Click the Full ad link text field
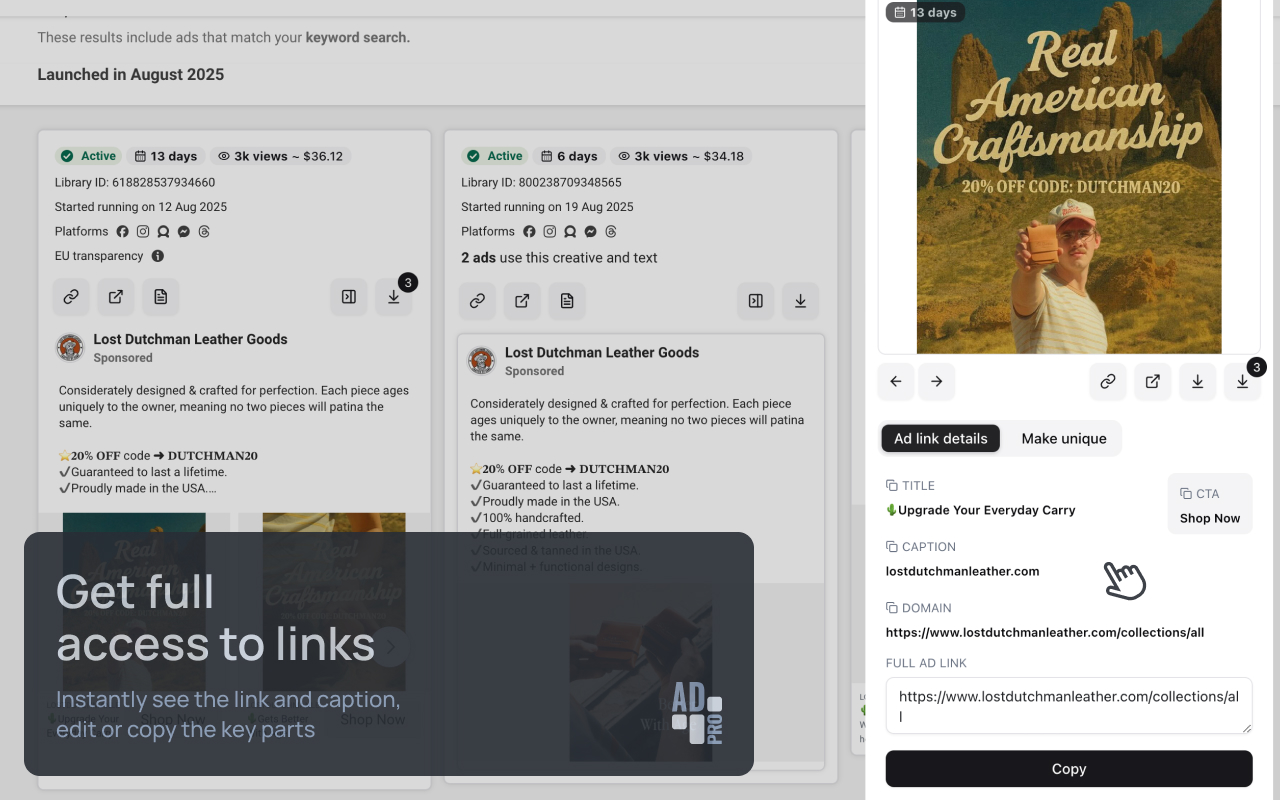Image resolution: width=1280 pixels, height=800 pixels. 1069,706
